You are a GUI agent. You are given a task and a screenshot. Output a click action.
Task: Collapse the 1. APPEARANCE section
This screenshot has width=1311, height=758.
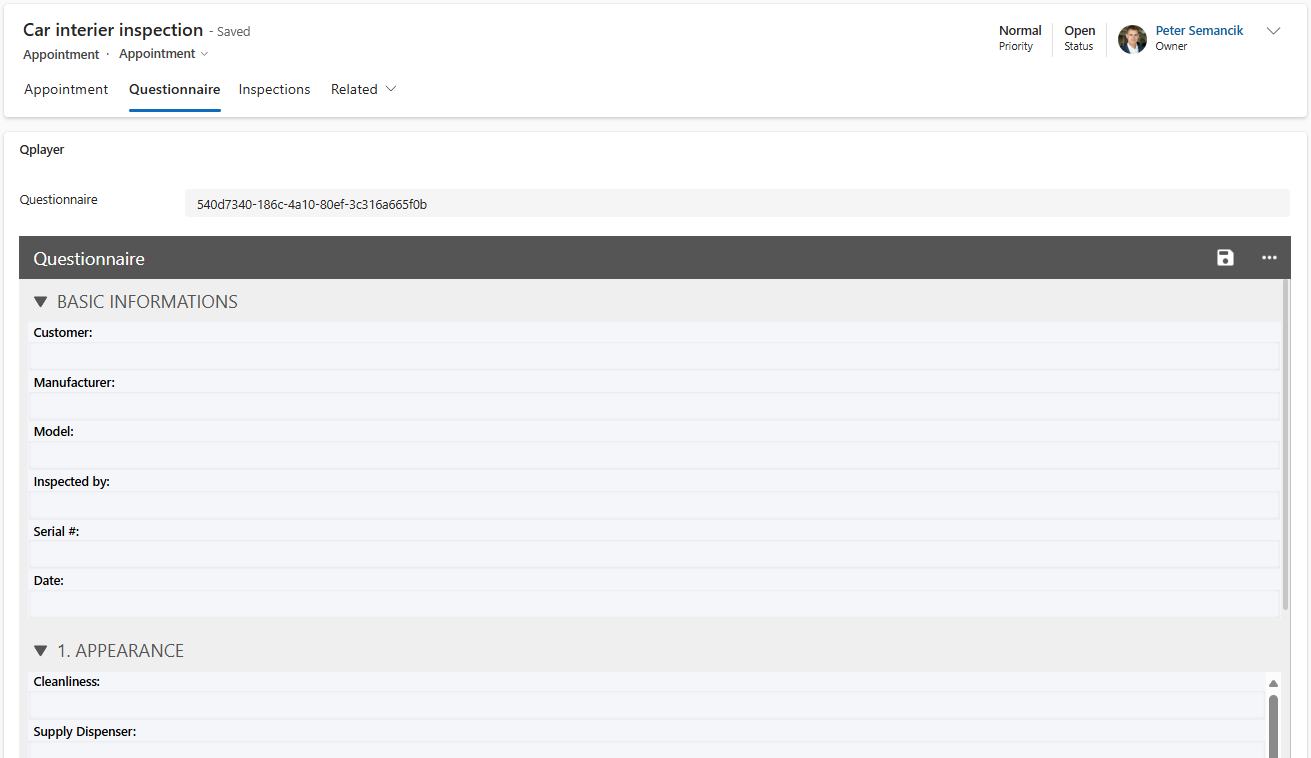[x=41, y=651]
